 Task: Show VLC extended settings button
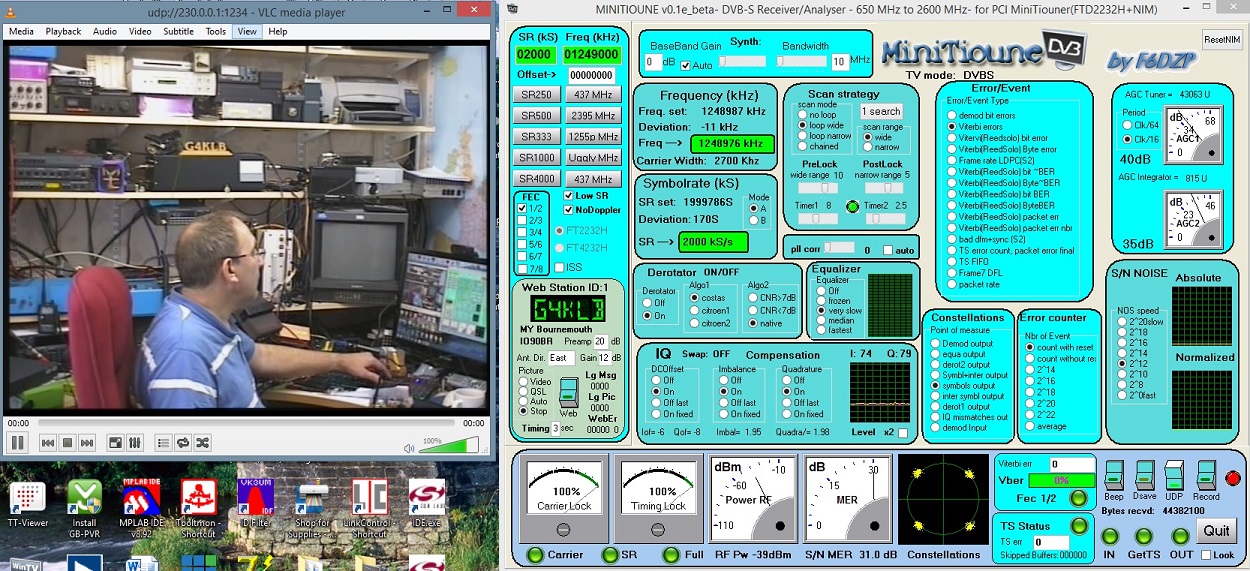coord(135,442)
